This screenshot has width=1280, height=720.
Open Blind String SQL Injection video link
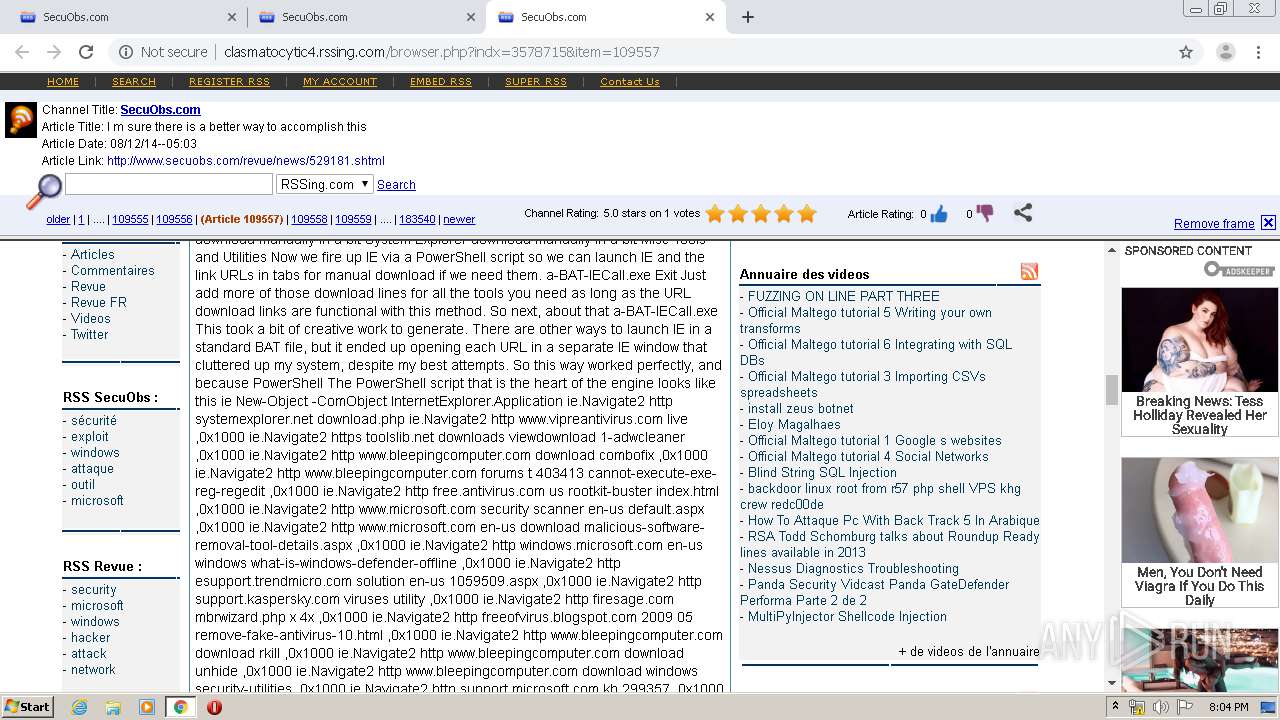[822, 472]
